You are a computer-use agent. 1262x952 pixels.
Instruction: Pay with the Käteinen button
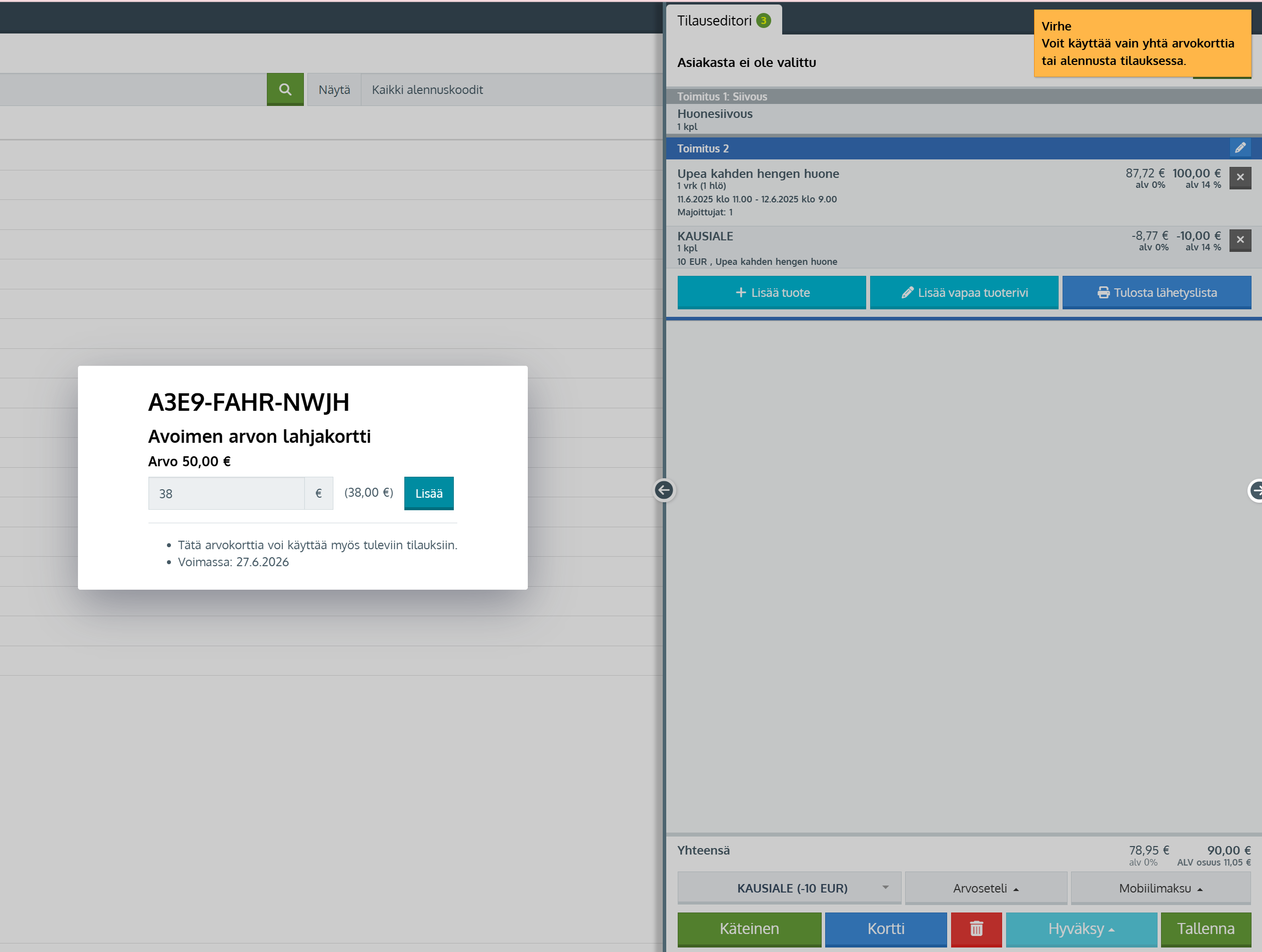[x=749, y=929]
